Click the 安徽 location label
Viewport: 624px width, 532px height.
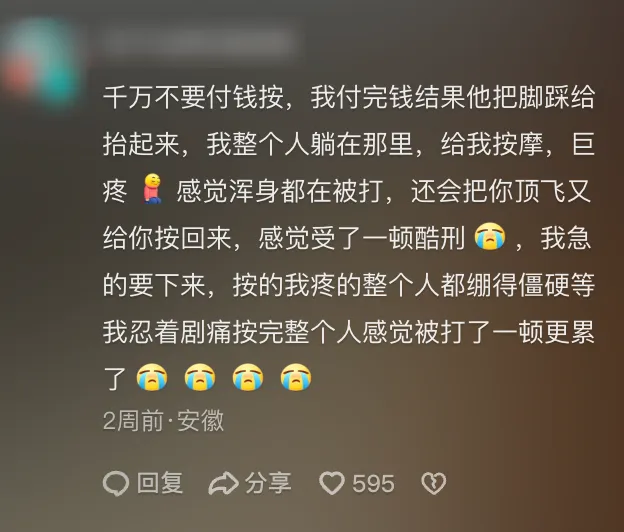click(x=201, y=421)
